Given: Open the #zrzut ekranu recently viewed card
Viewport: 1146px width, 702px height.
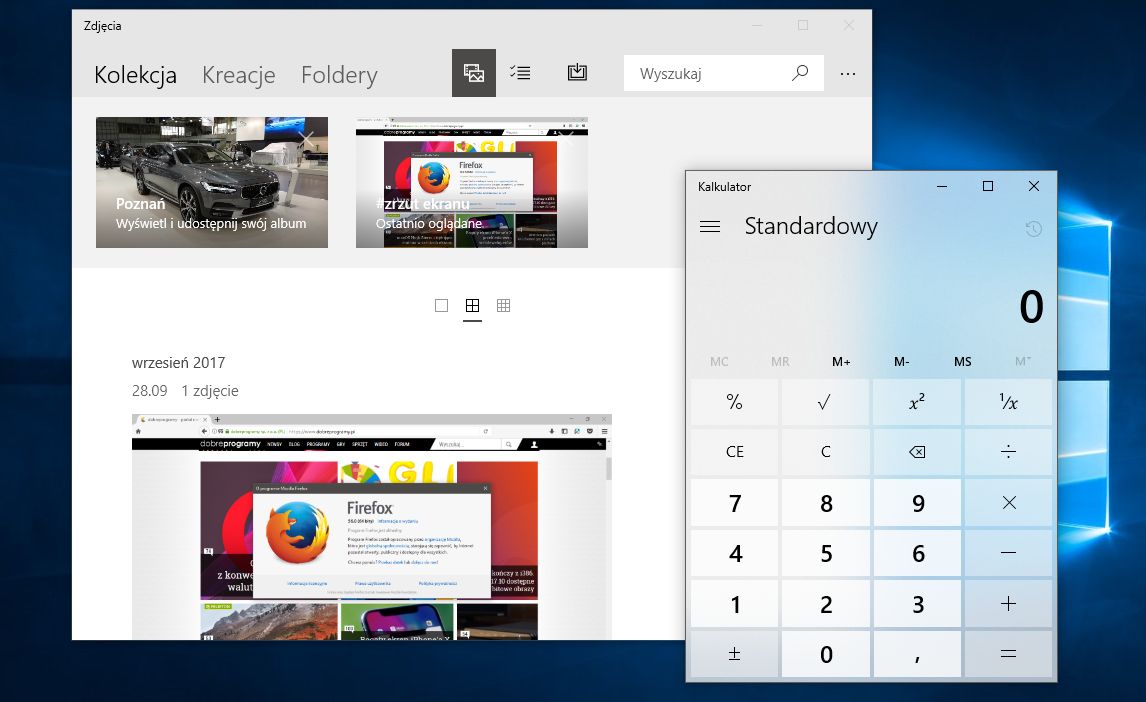Looking at the screenshot, I should click(471, 183).
